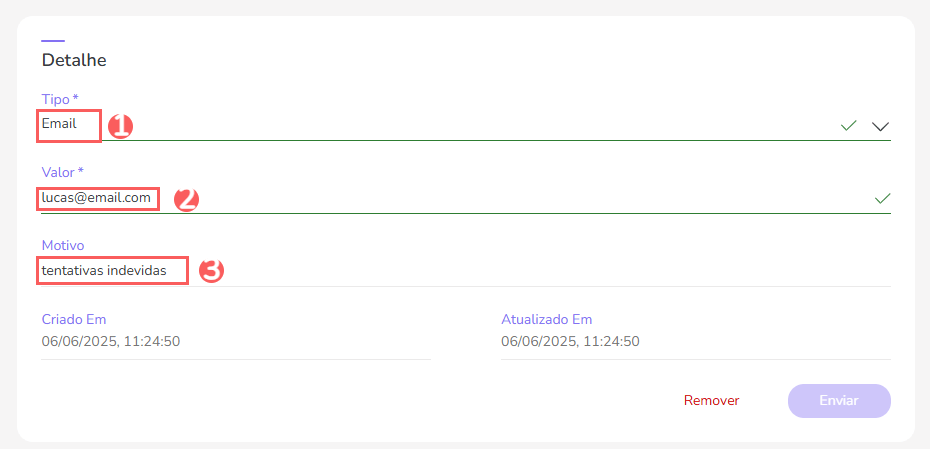Click the red number 1 badge
Image resolution: width=930 pixels, height=449 pixels.
pyautogui.click(x=120, y=126)
